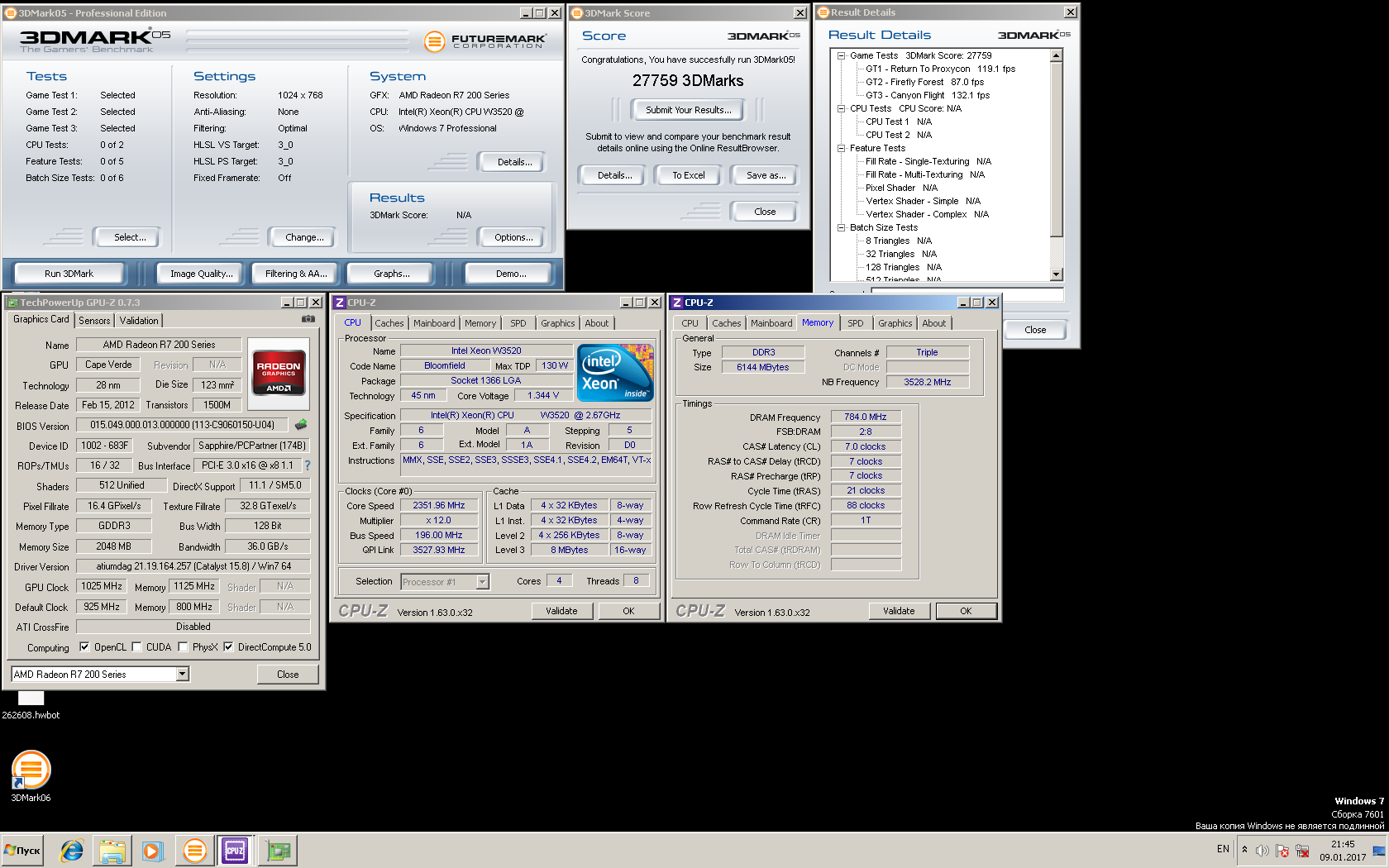Switch to 3DMark05 taskbar icon
This screenshot has width=1389, height=868.
pyautogui.click(x=195, y=850)
